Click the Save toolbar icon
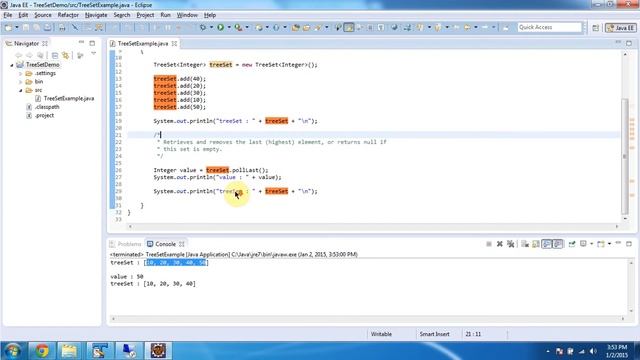 tap(26, 27)
